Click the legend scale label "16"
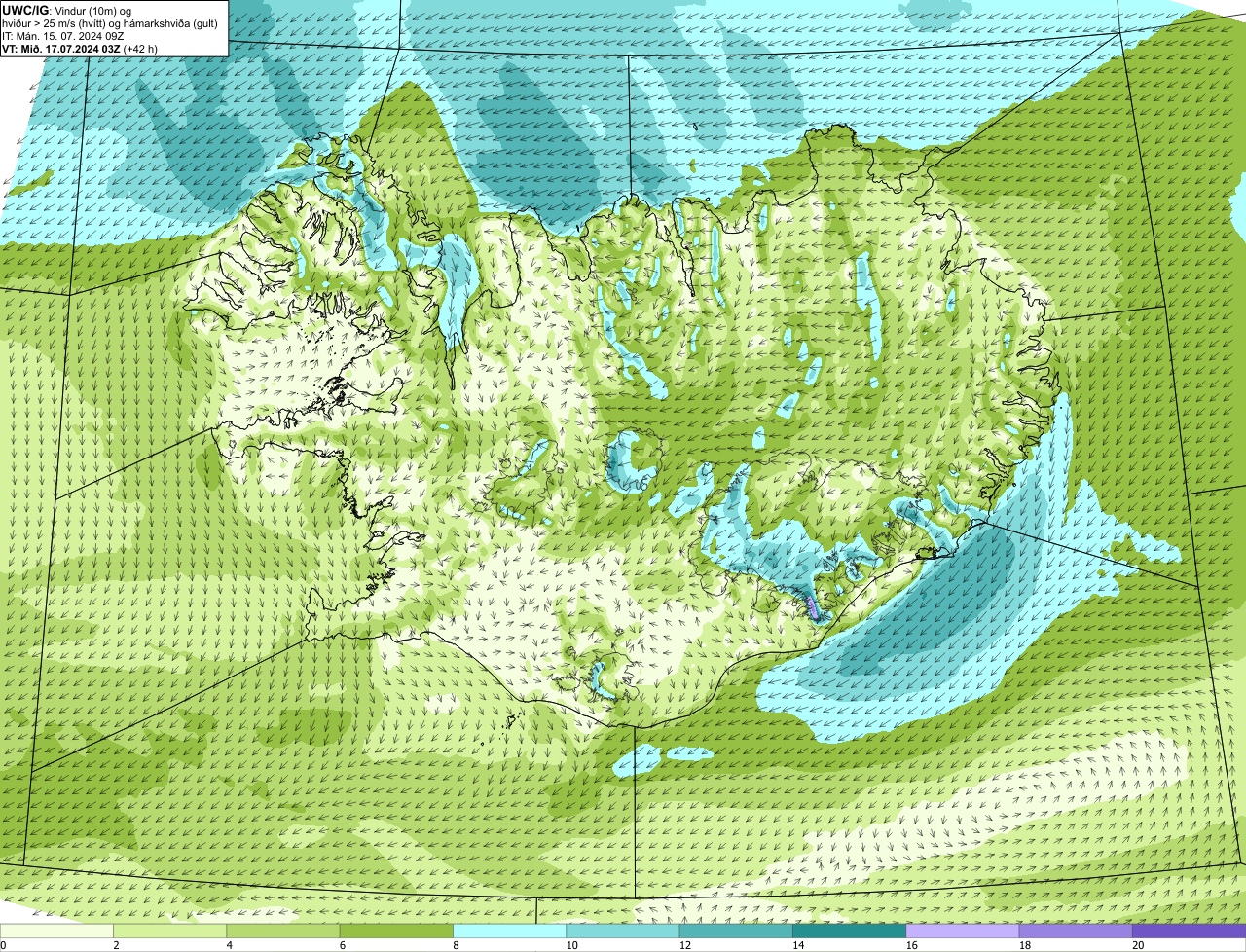1246x952 pixels. pos(912,945)
